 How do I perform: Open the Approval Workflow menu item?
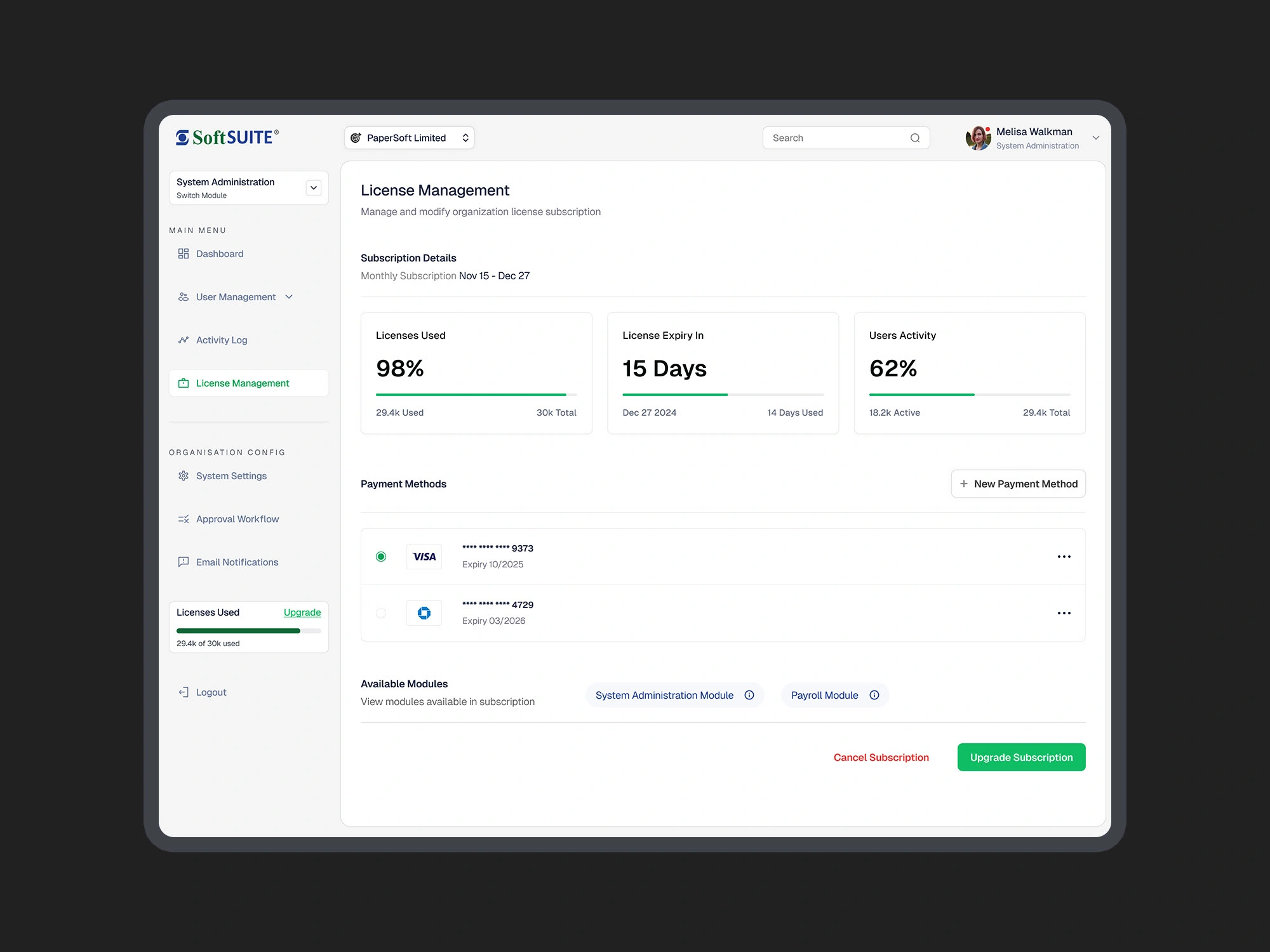[237, 519]
